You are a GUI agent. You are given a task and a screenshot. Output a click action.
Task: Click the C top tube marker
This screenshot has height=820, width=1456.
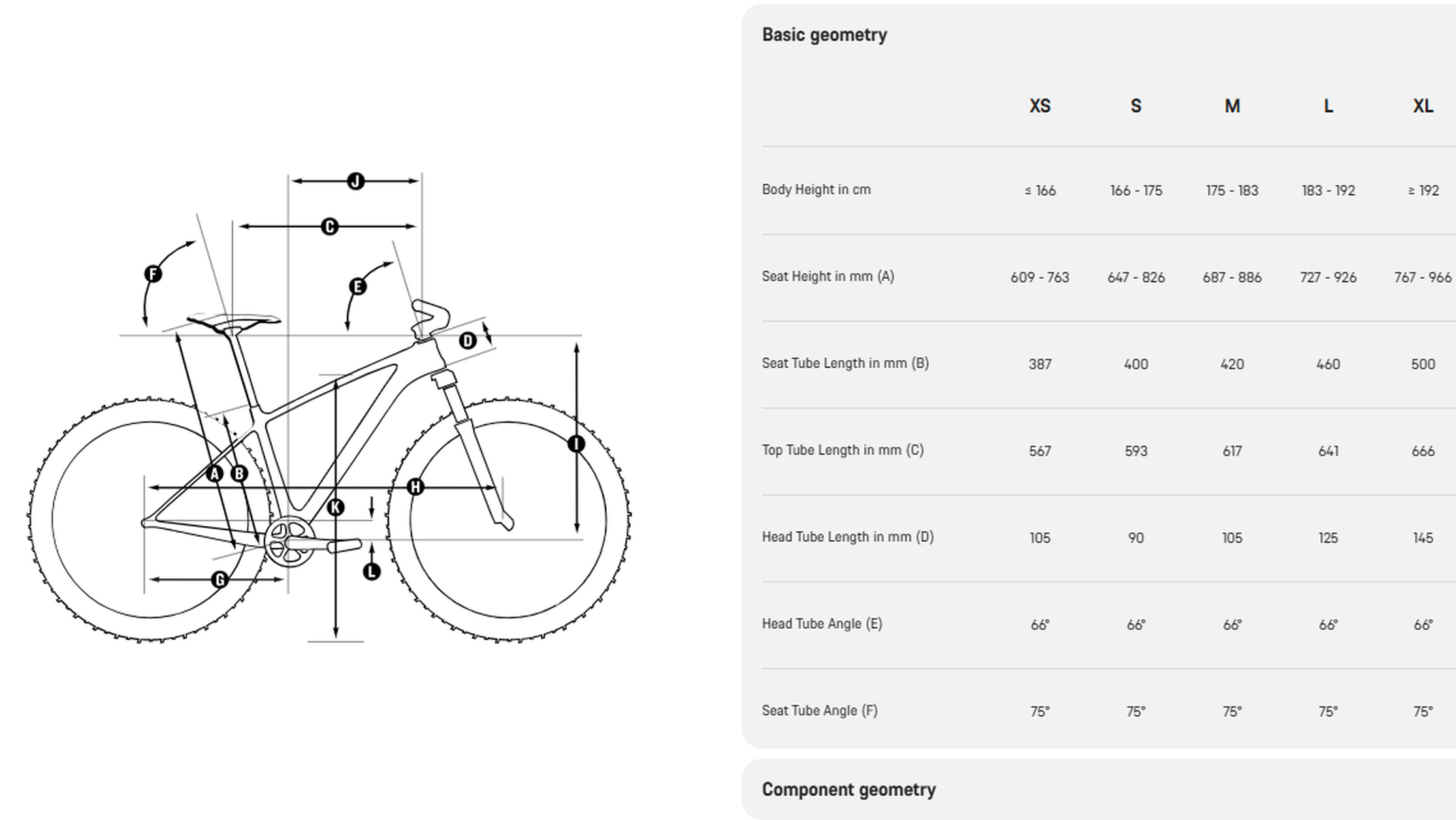[x=330, y=227]
